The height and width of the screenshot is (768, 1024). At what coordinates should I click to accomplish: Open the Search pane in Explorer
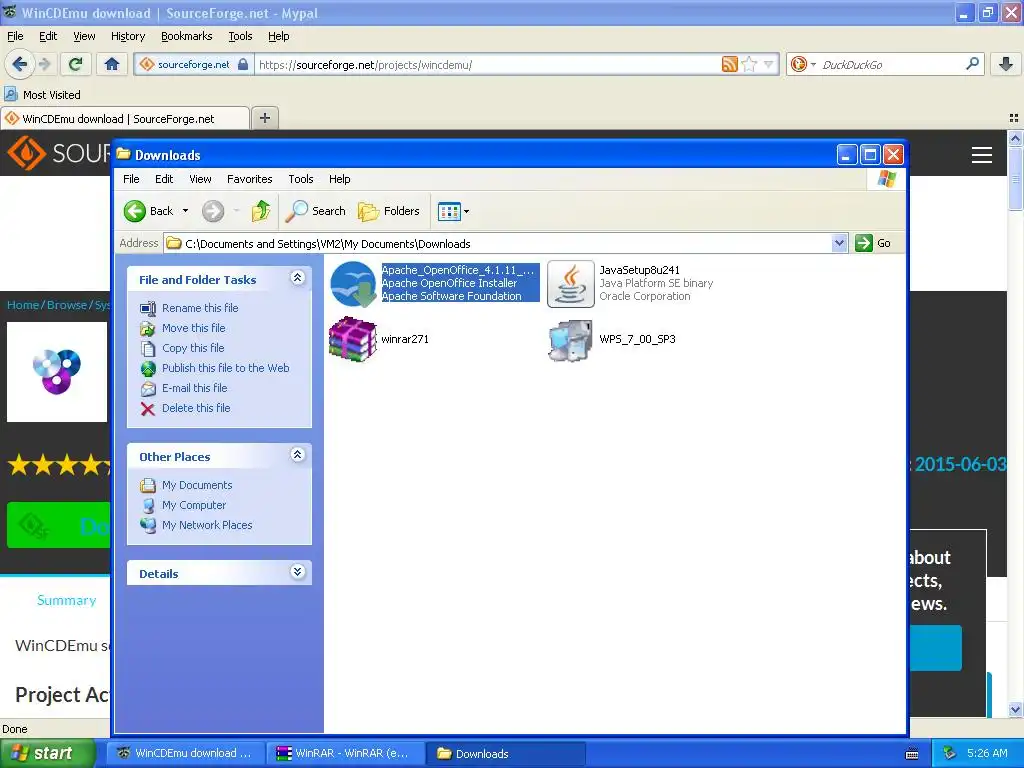pyautogui.click(x=315, y=211)
